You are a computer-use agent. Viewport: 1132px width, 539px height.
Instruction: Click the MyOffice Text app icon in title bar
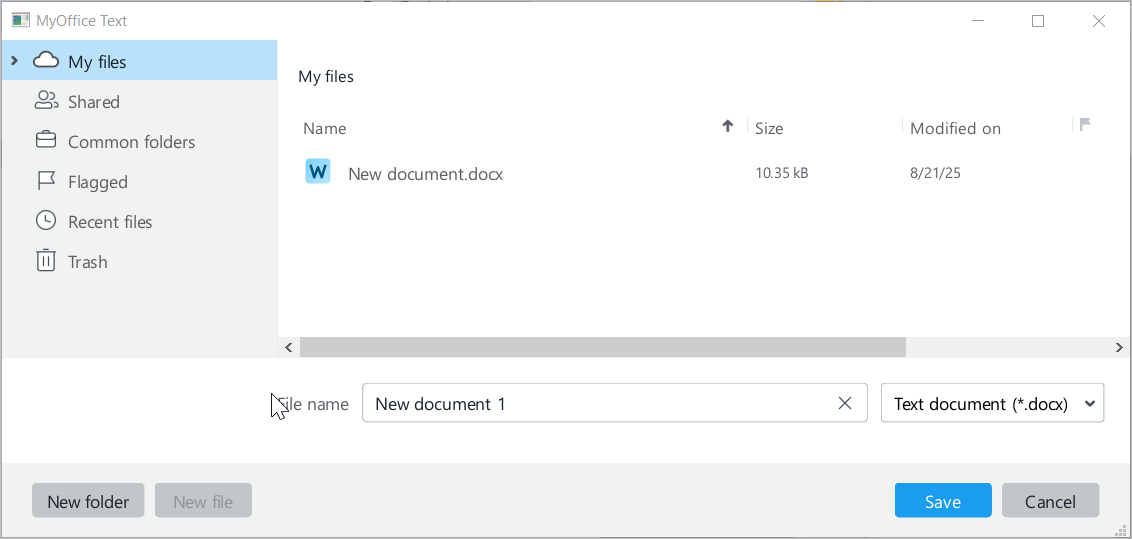(21, 20)
